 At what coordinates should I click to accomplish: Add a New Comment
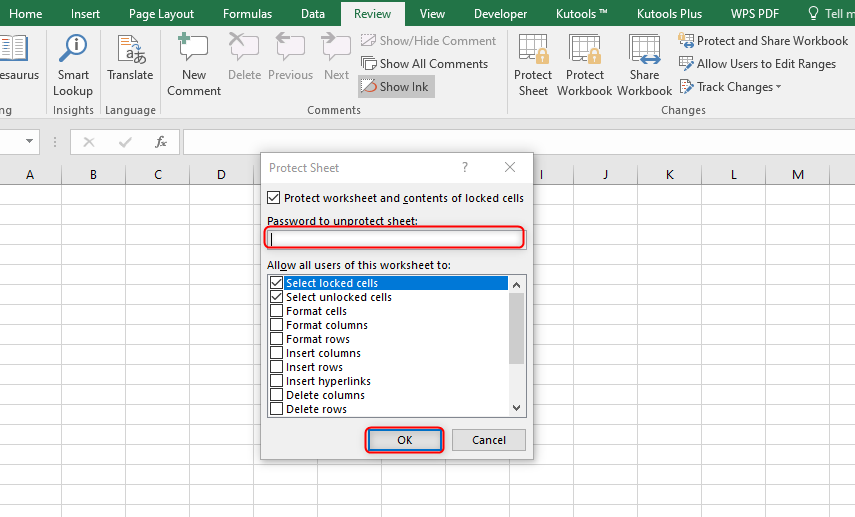194,65
